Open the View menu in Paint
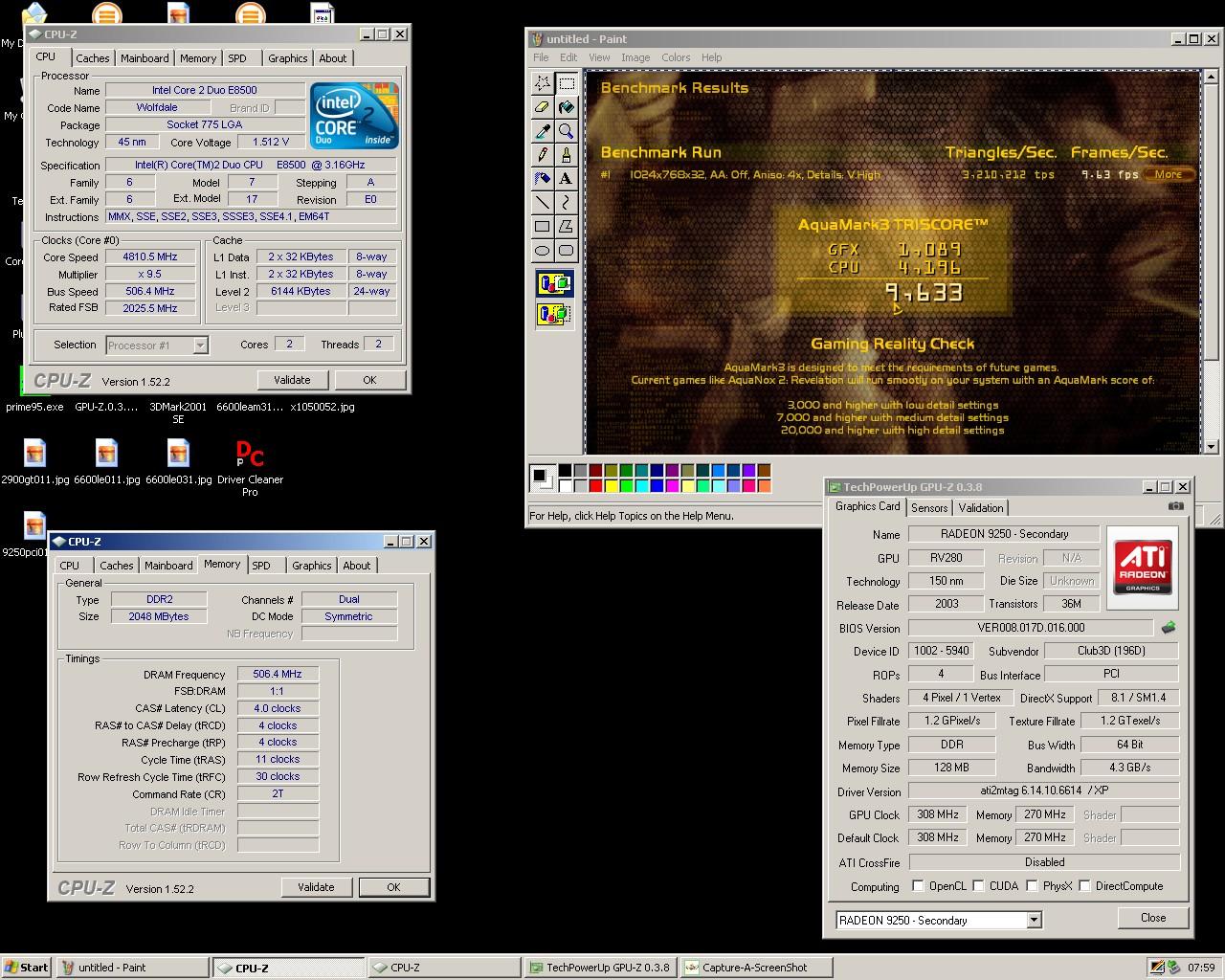This screenshot has width=1225, height=980. 599,57
